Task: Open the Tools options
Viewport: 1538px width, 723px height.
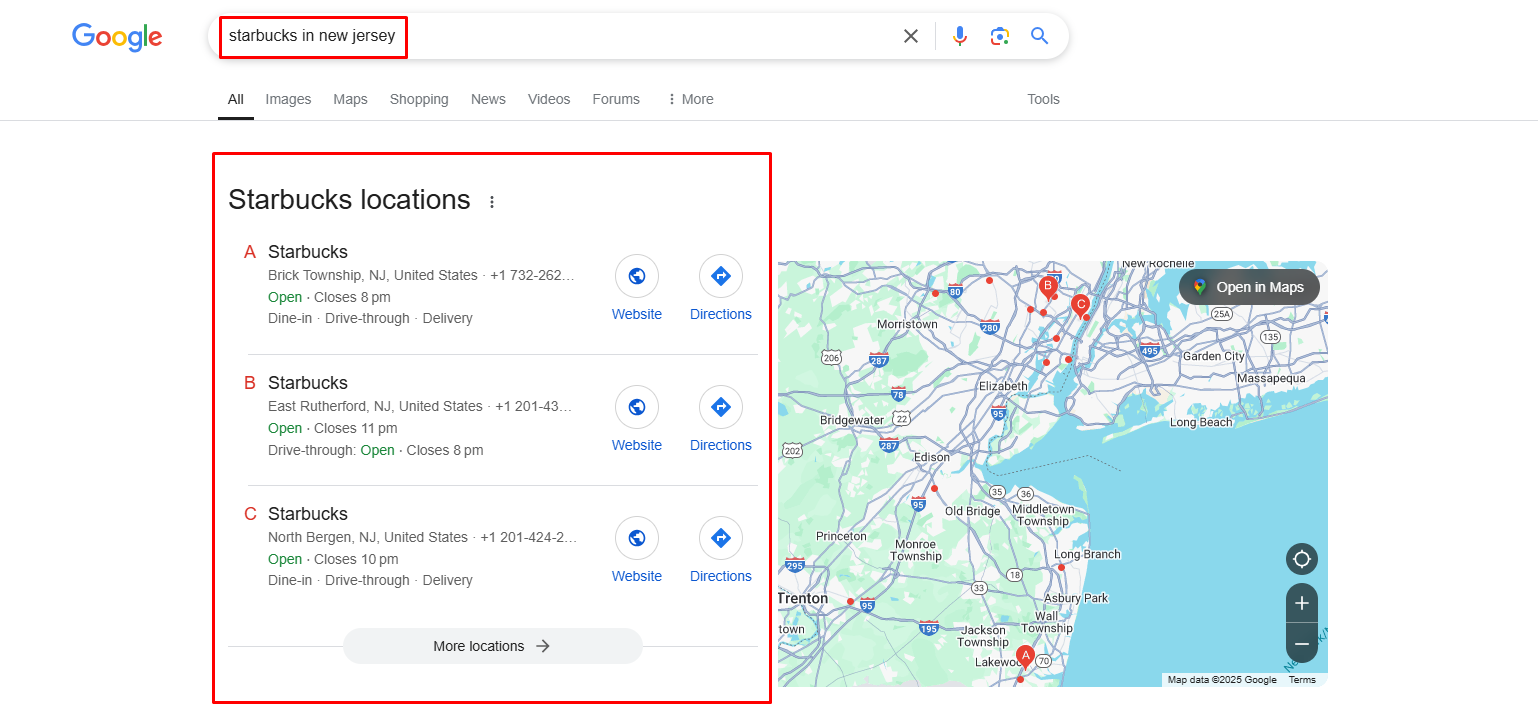Action: point(1043,99)
